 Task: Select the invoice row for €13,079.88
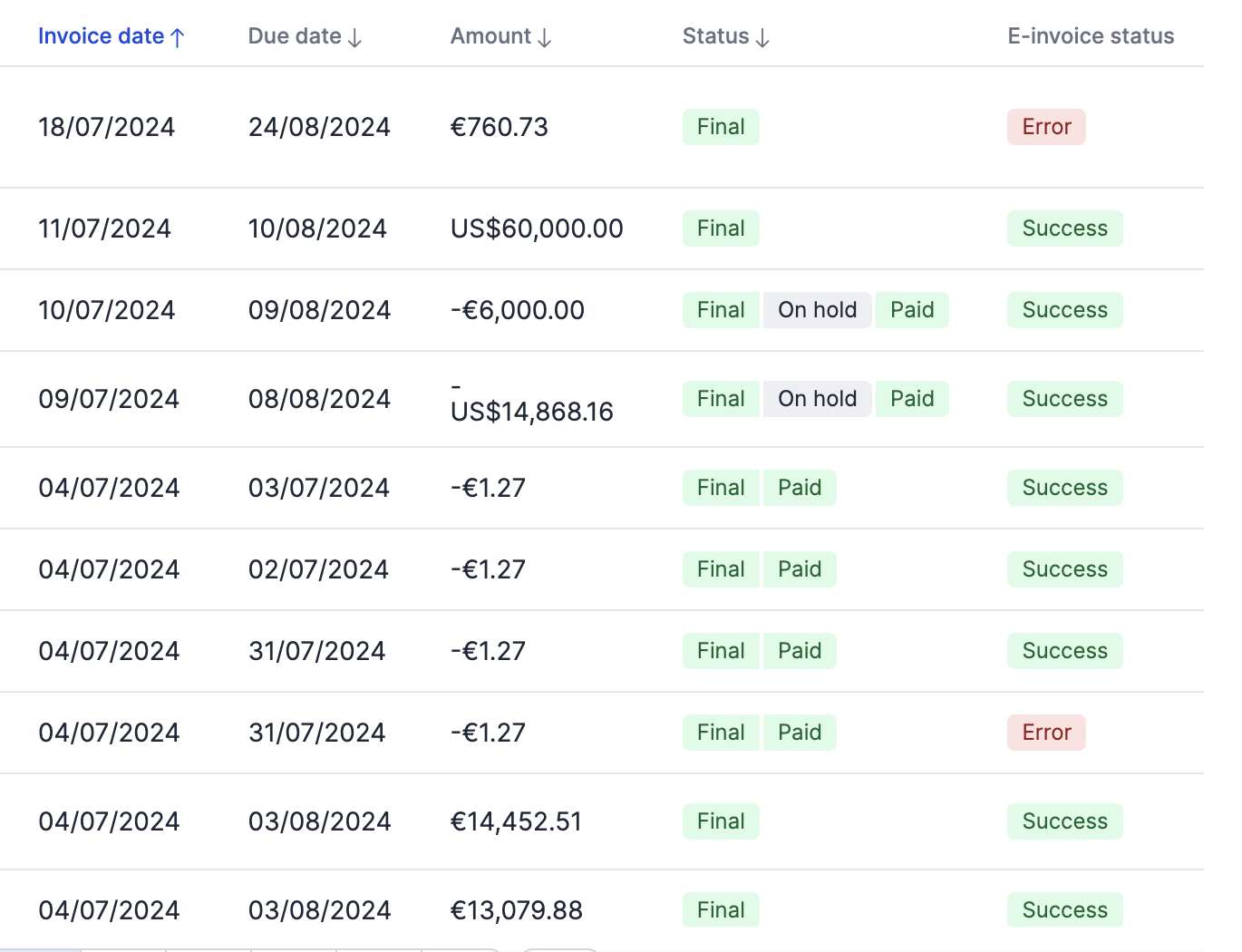coord(516,910)
